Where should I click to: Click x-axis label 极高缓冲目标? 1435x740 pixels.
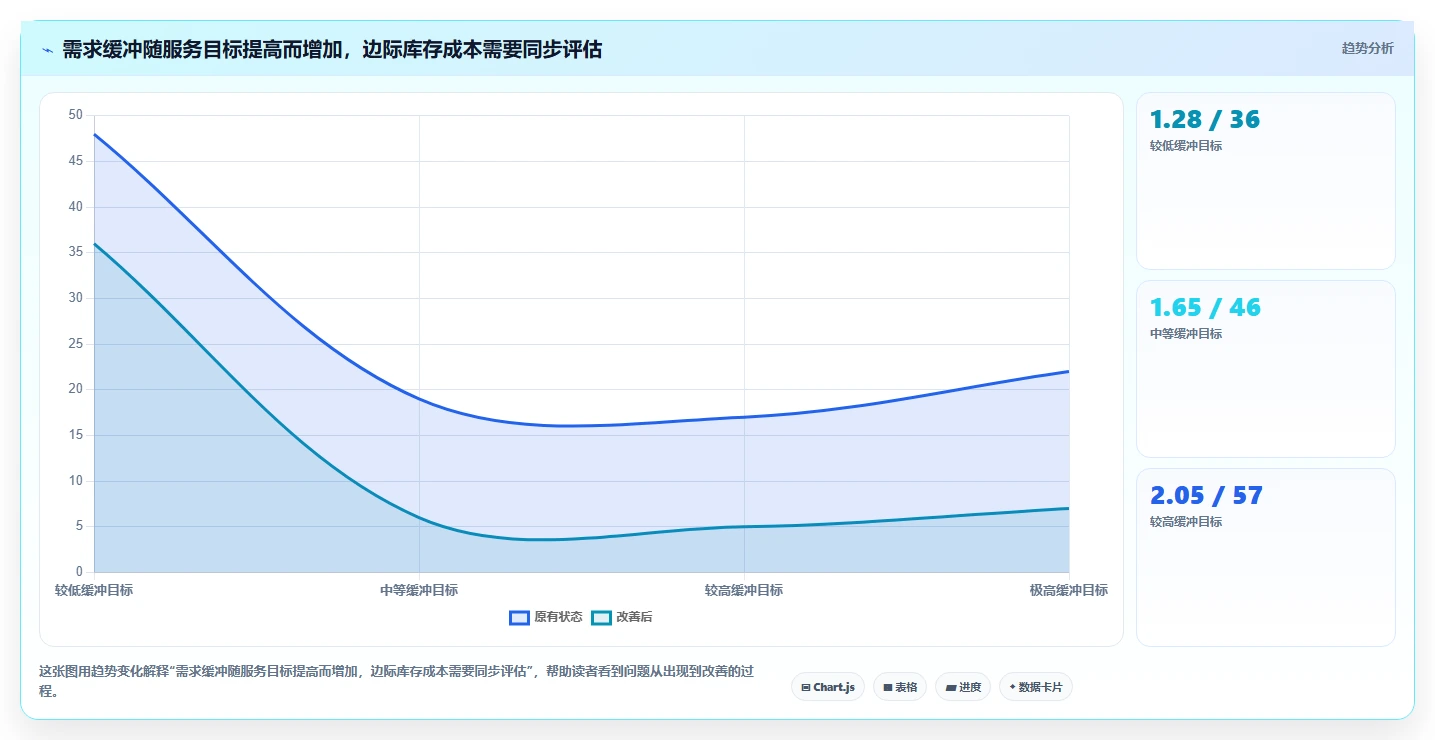1069,591
